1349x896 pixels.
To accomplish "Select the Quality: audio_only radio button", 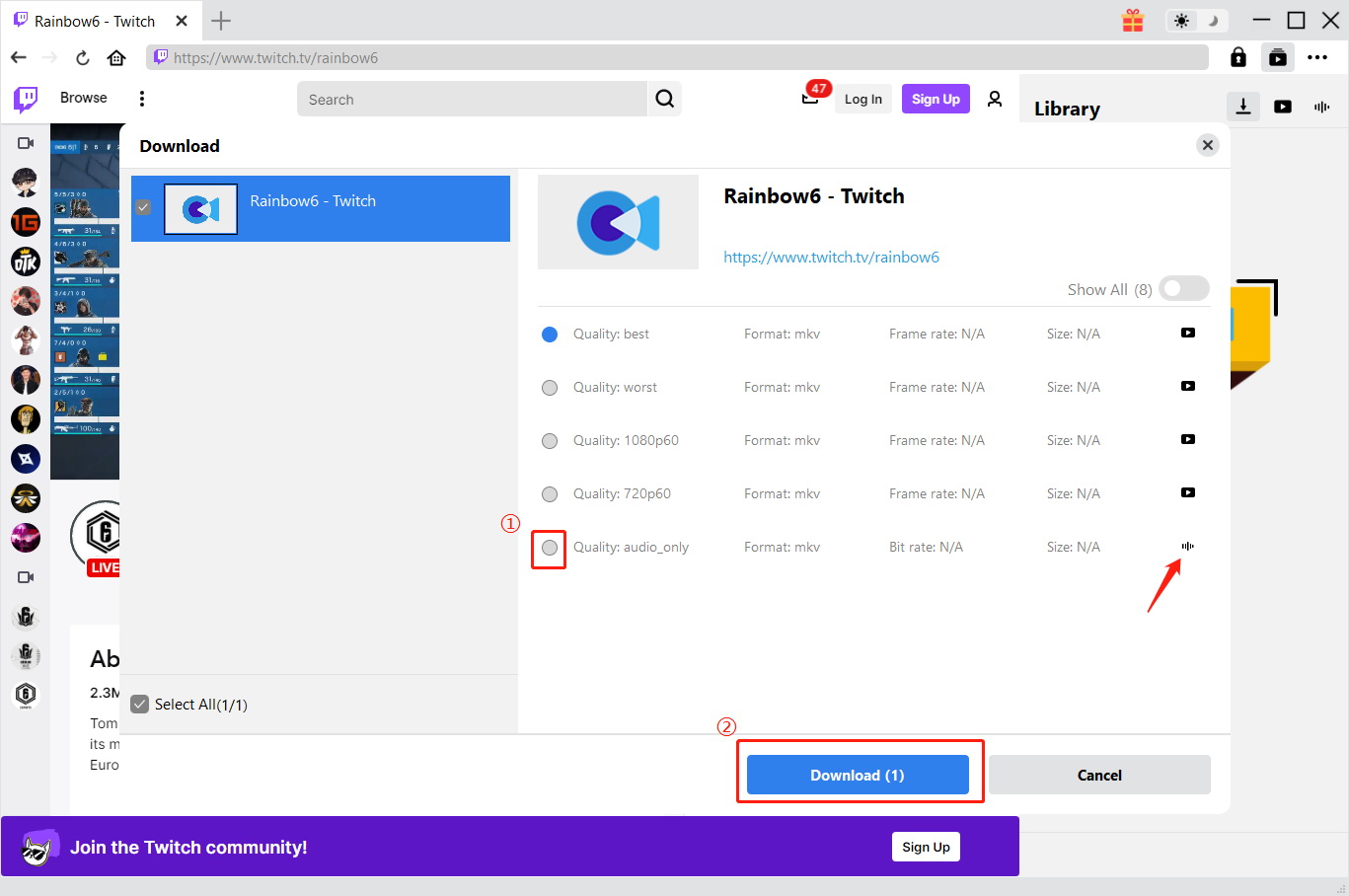I will [x=550, y=548].
